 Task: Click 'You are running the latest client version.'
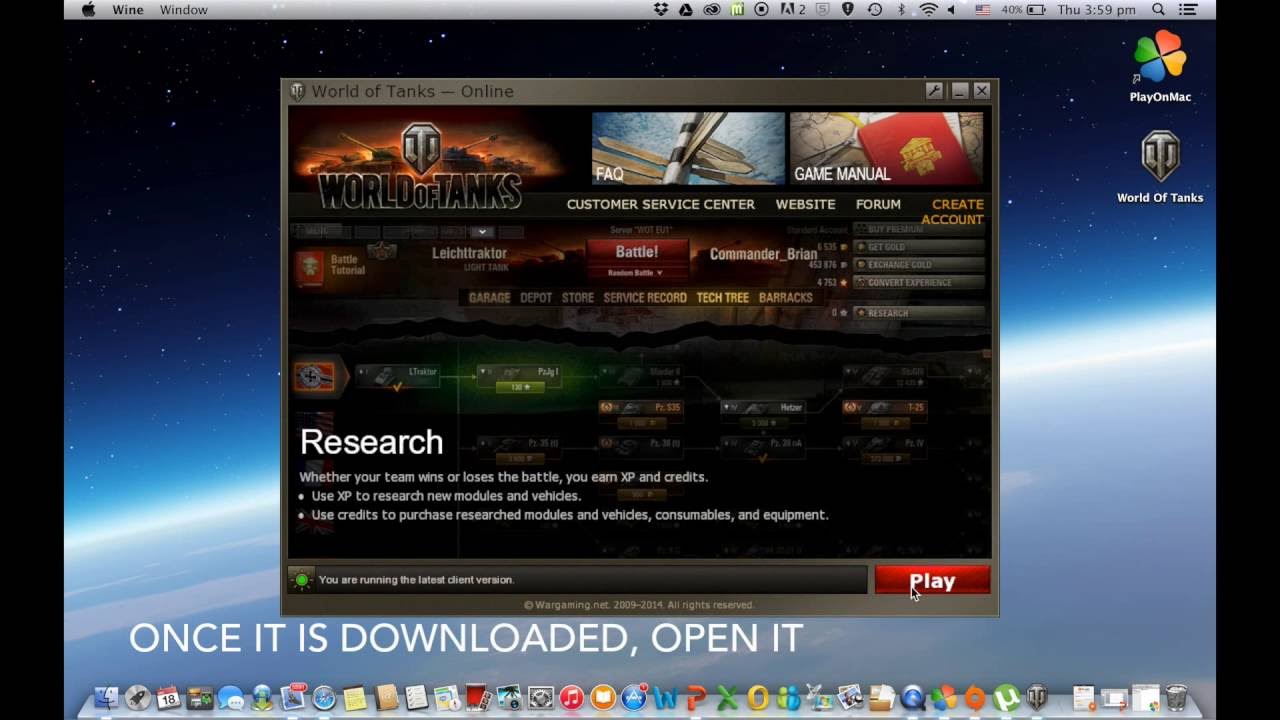416,580
